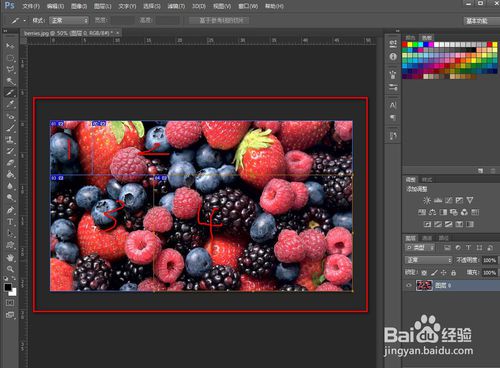Select the Spot Healing Brush tool
The image size is (500, 368).
point(10,116)
